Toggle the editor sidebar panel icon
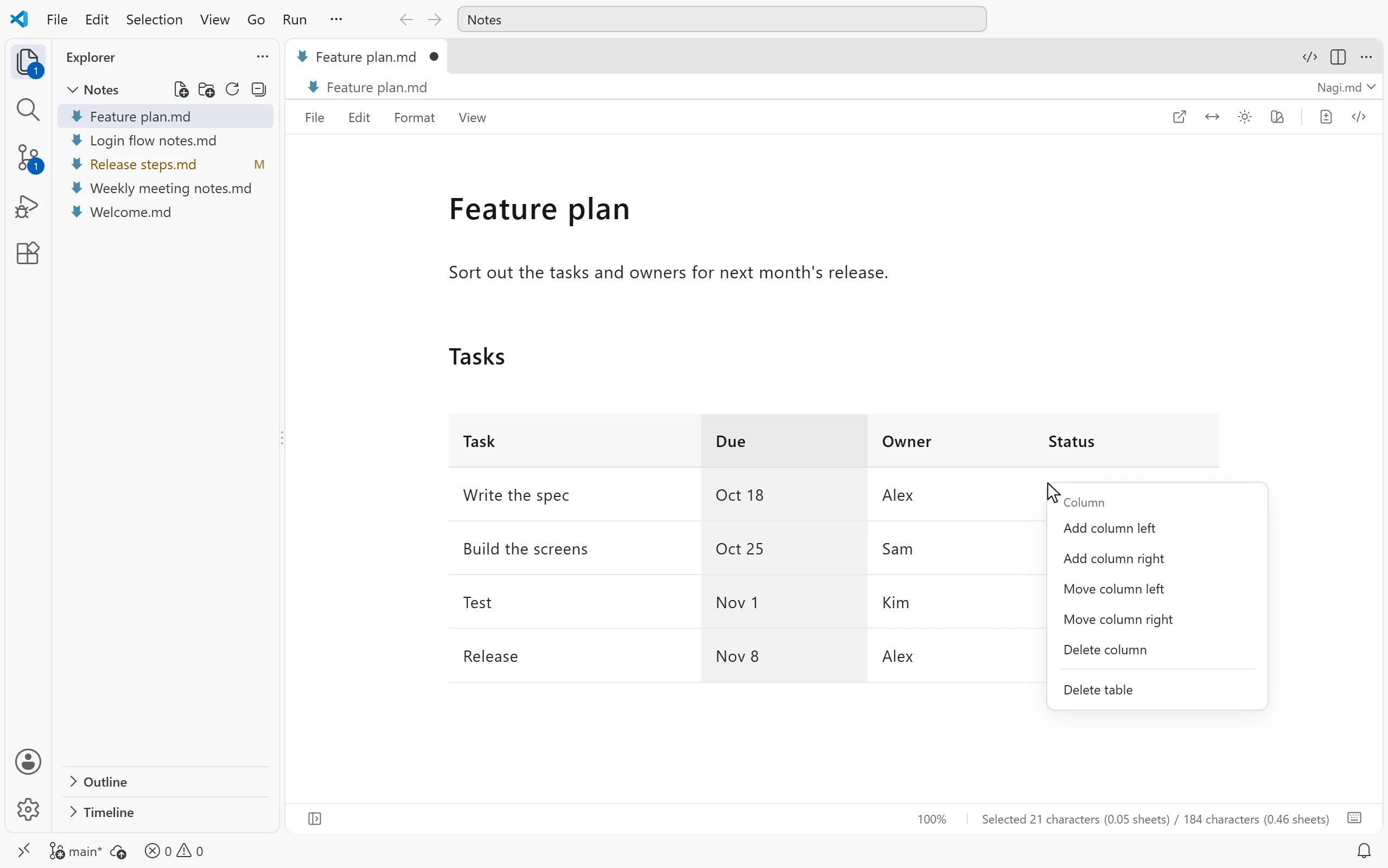 pyautogui.click(x=315, y=819)
